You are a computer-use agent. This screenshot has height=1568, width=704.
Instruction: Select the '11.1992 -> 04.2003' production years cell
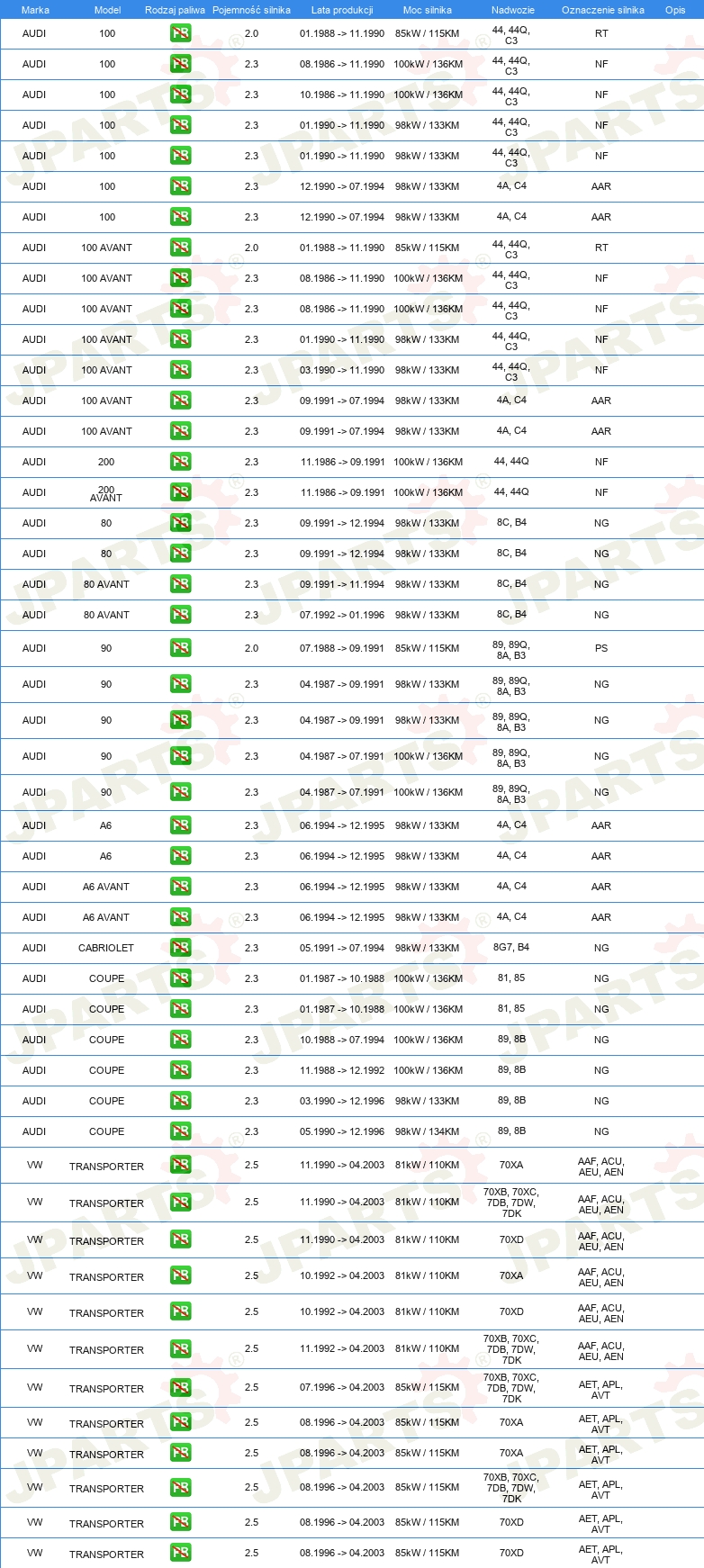(x=342, y=1348)
